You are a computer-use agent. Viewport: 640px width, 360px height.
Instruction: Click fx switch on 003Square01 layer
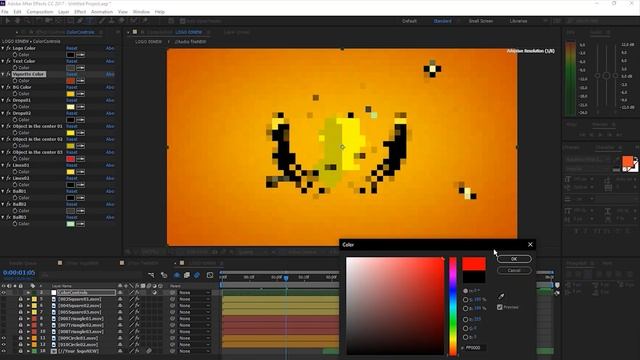tap(137, 299)
